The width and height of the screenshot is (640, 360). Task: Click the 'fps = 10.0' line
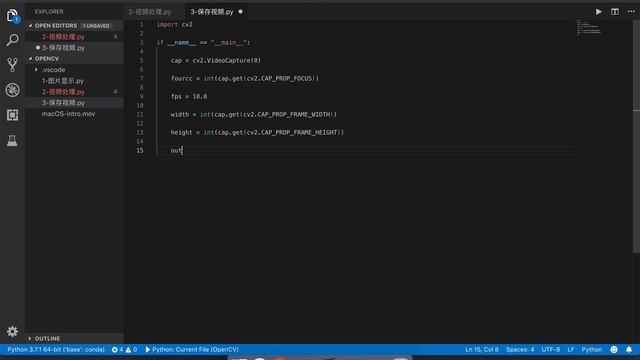click(189, 96)
